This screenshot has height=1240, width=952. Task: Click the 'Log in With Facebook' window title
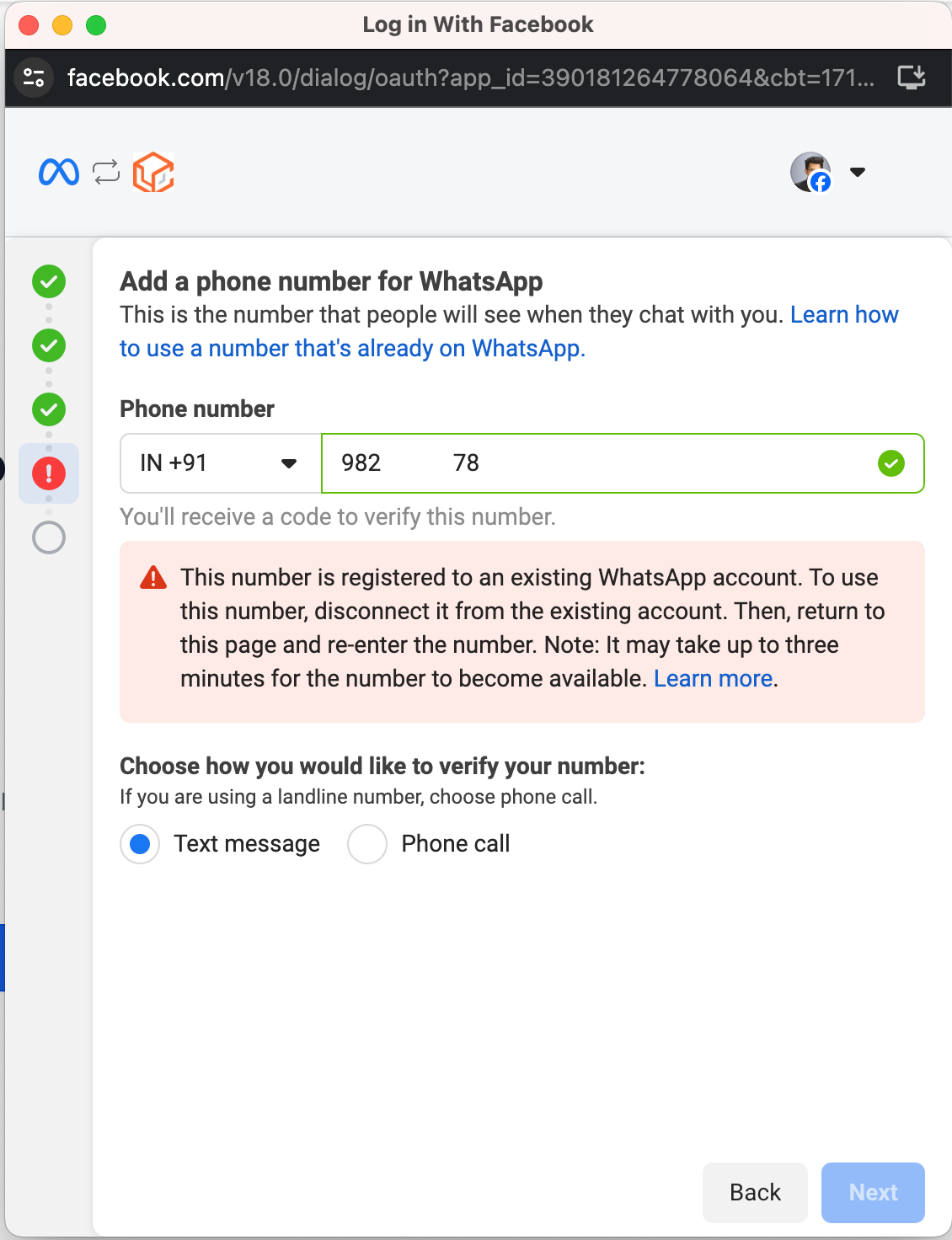pyautogui.click(x=478, y=24)
